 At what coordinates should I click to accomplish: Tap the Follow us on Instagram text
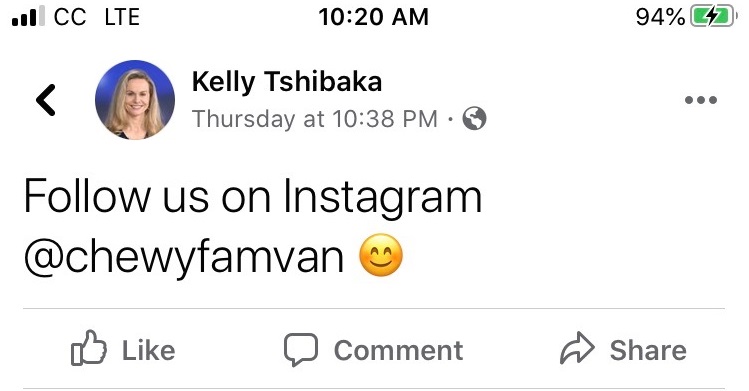pos(253,196)
